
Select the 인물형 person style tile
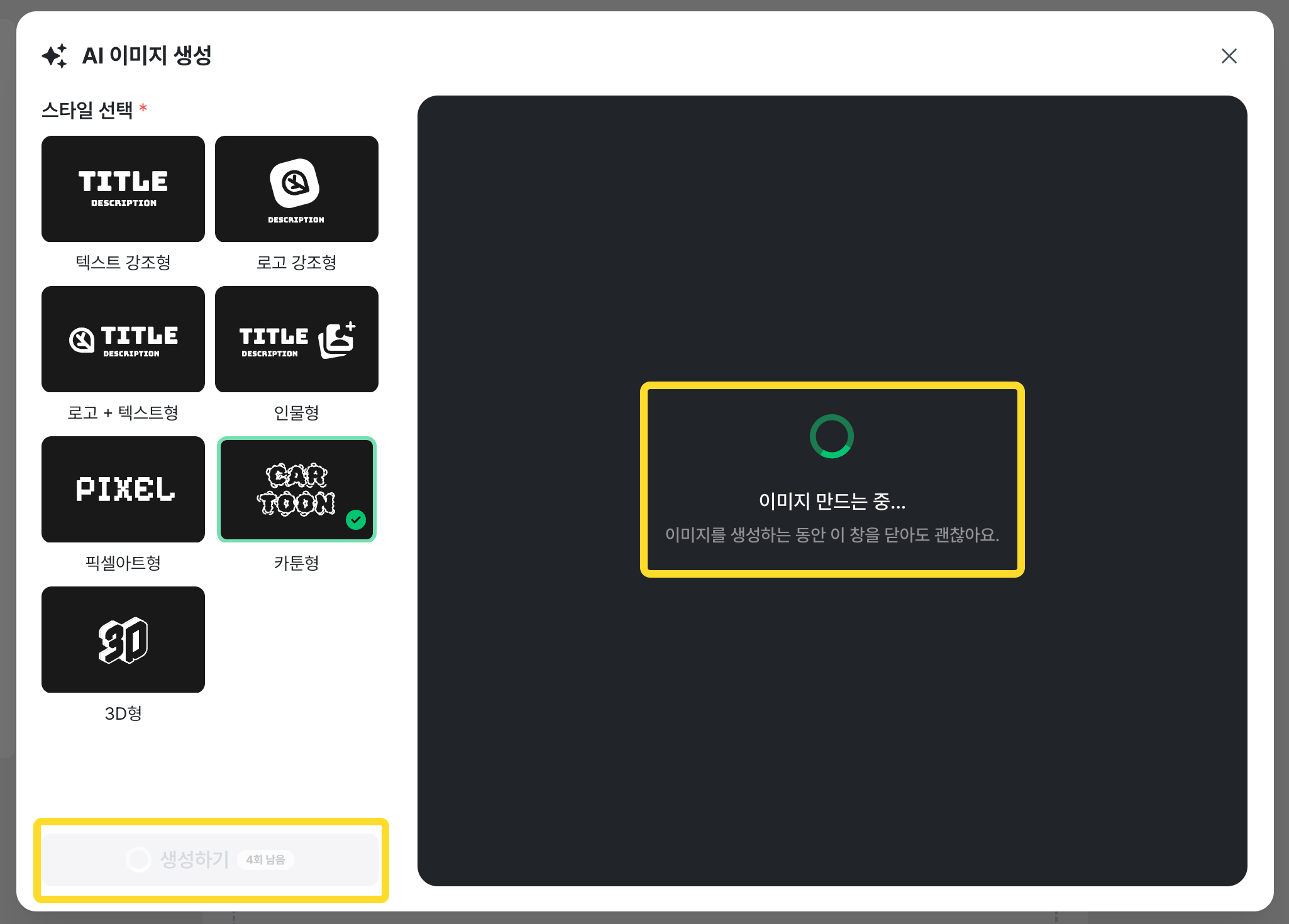pos(296,339)
